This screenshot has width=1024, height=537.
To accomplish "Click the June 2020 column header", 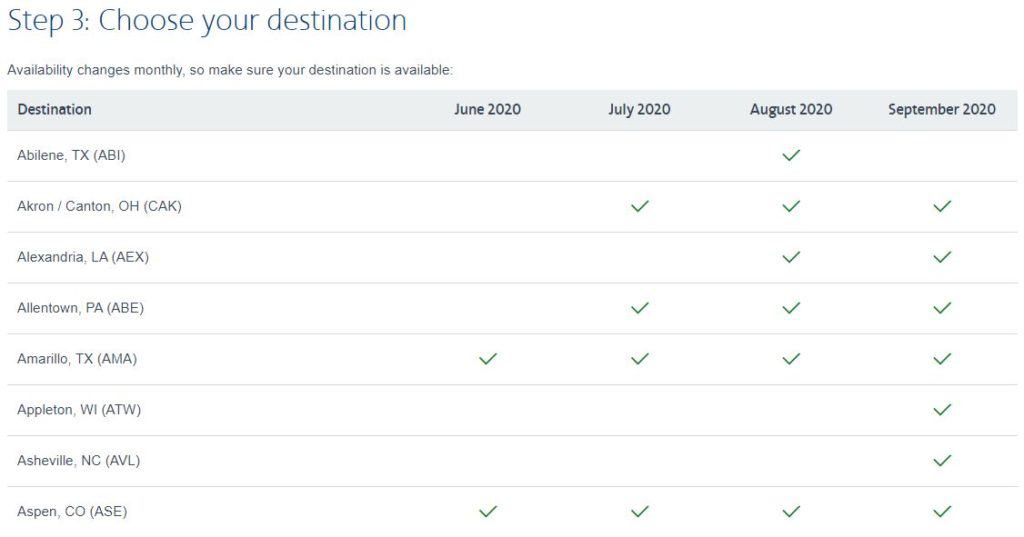I will [x=488, y=109].
